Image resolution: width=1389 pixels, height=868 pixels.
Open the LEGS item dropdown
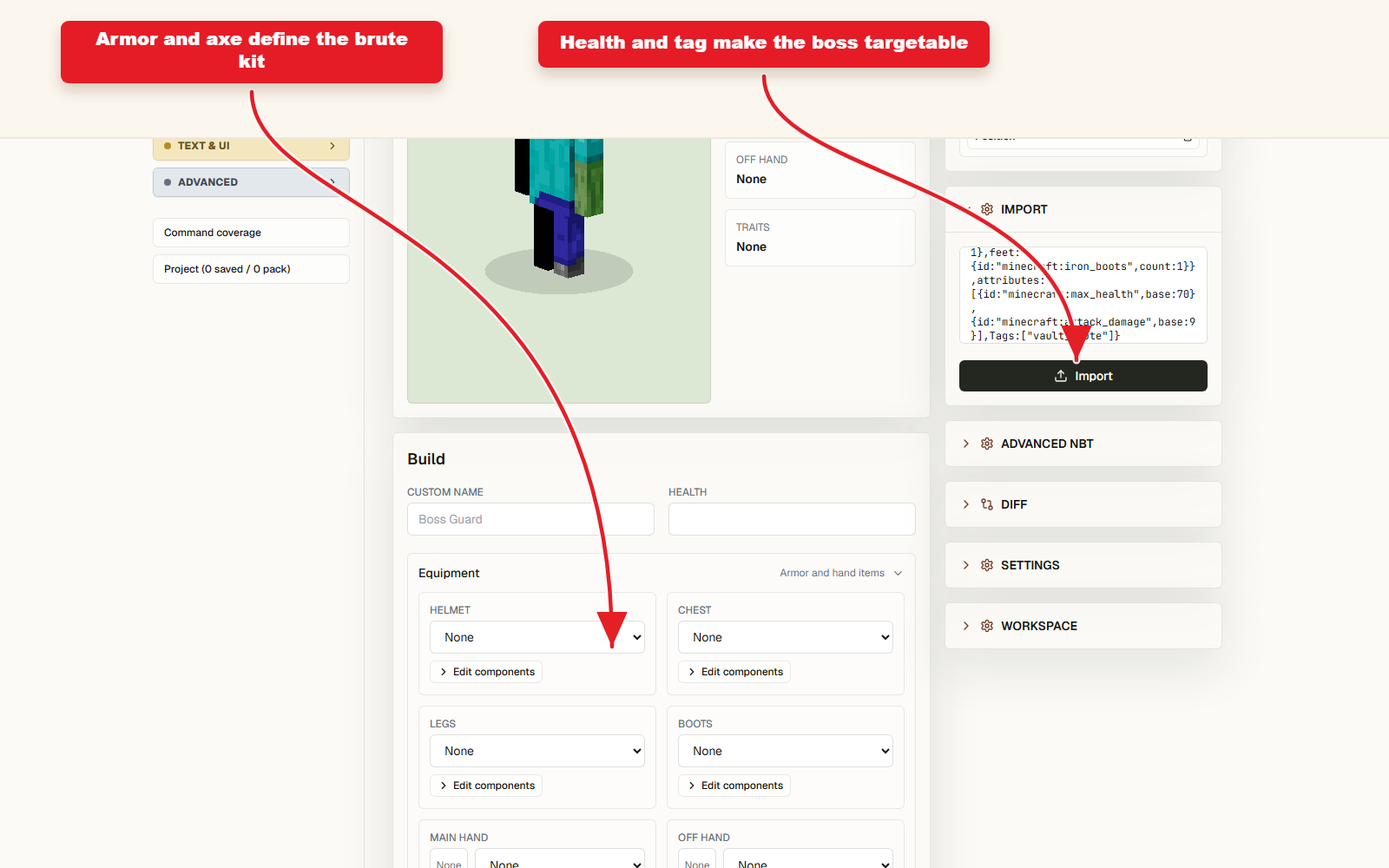point(537,751)
